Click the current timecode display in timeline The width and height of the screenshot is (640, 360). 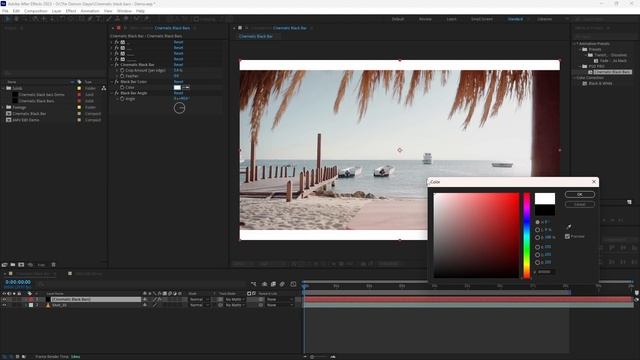(x=18, y=282)
